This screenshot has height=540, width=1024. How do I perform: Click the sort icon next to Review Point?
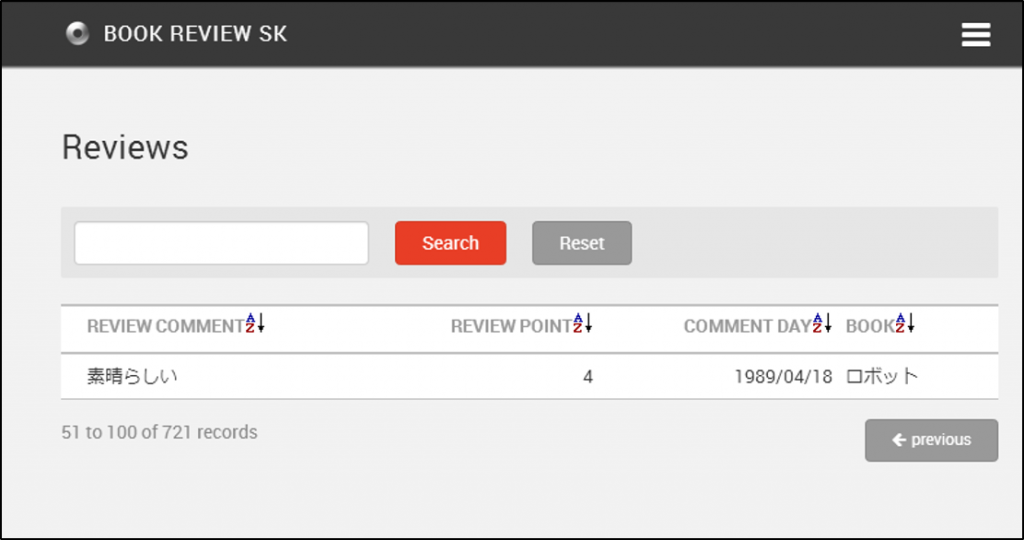point(583,324)
